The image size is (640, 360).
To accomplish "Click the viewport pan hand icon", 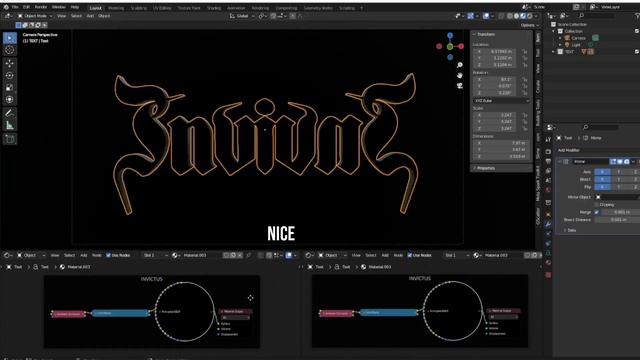I will [460, 76].
